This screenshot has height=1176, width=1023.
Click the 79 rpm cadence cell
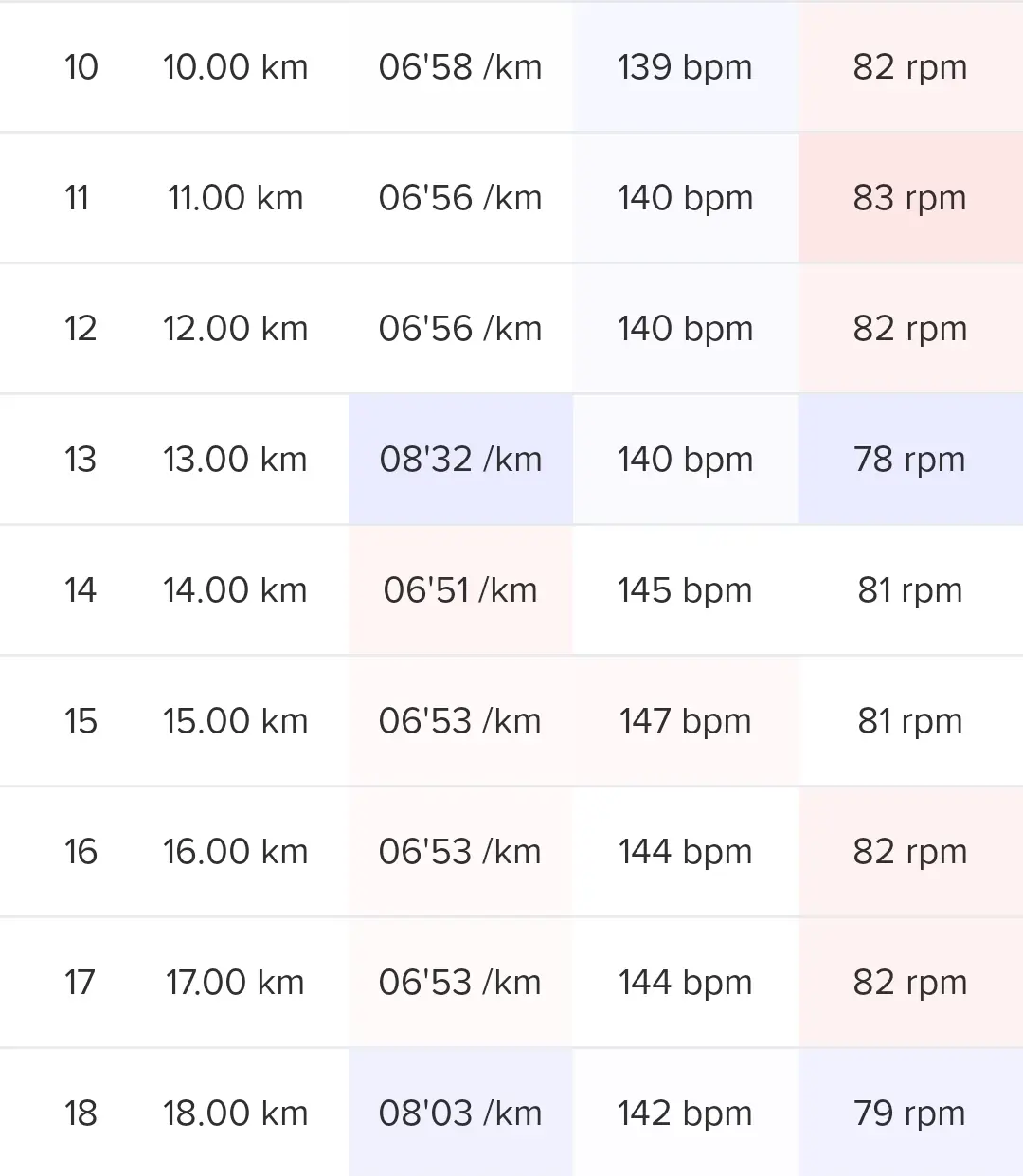click(909, 1113)
